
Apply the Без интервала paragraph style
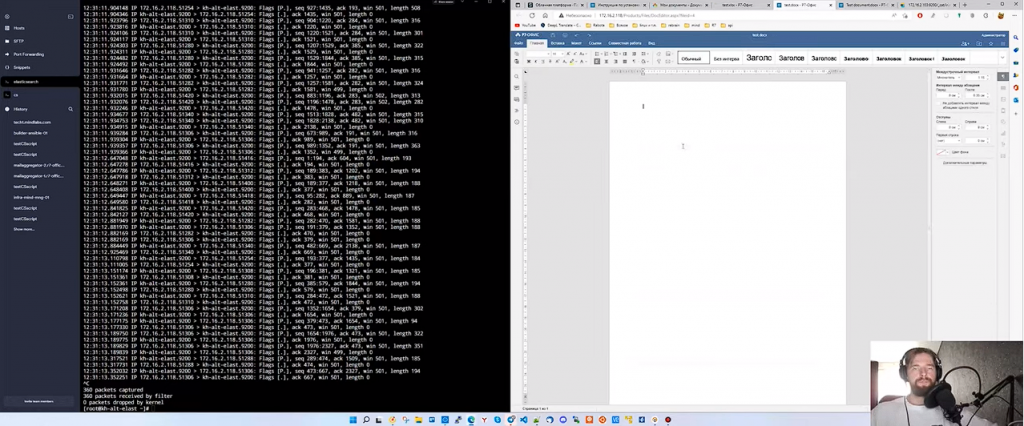726,58
